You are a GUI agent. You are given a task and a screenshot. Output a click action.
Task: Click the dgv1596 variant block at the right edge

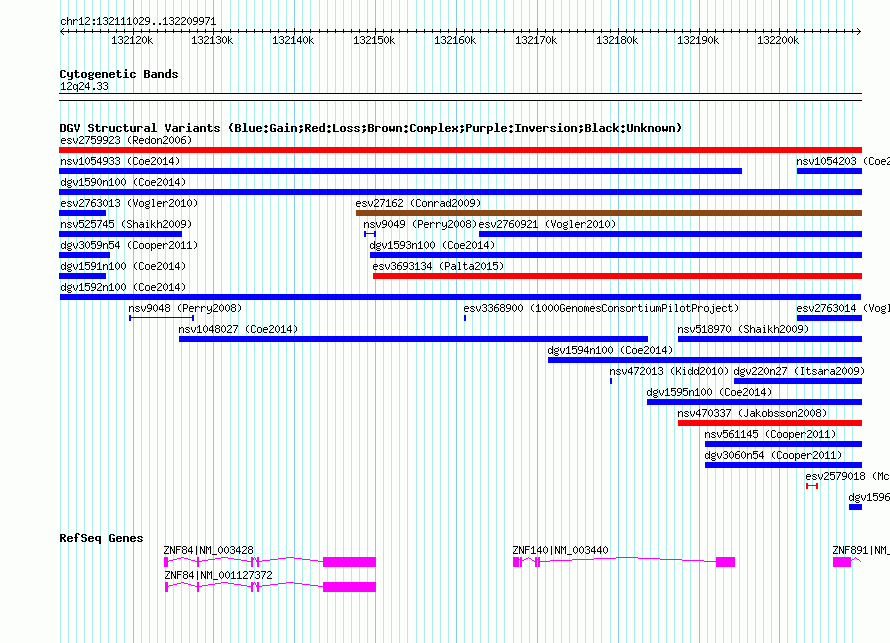coord(855,507)
